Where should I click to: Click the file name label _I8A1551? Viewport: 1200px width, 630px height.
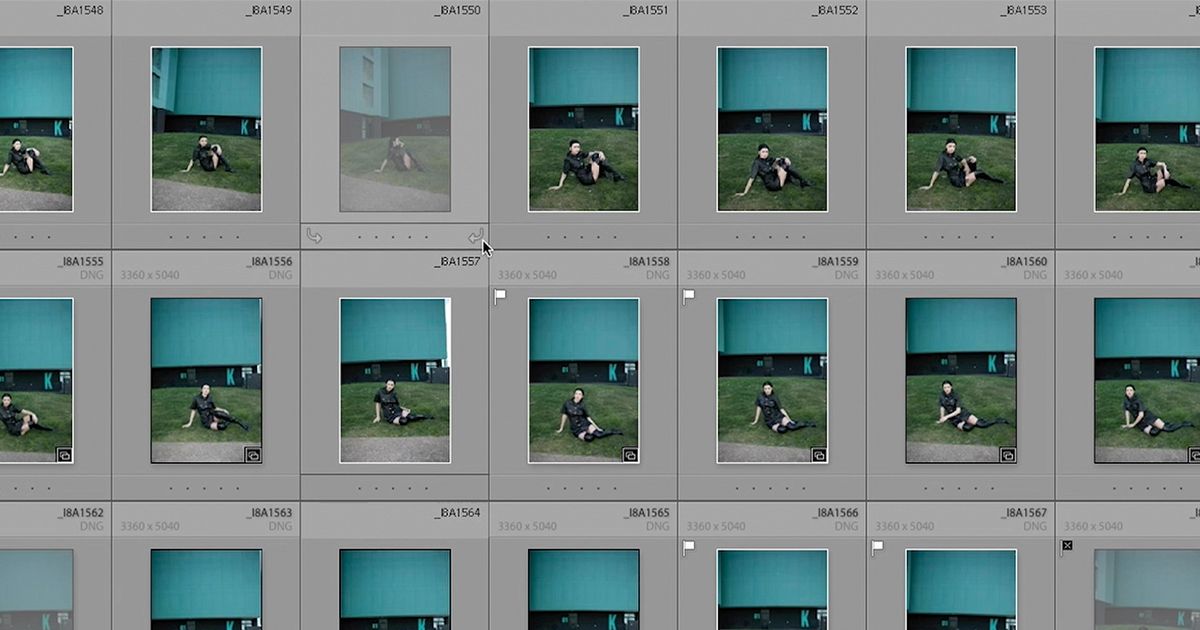(646, 10)
